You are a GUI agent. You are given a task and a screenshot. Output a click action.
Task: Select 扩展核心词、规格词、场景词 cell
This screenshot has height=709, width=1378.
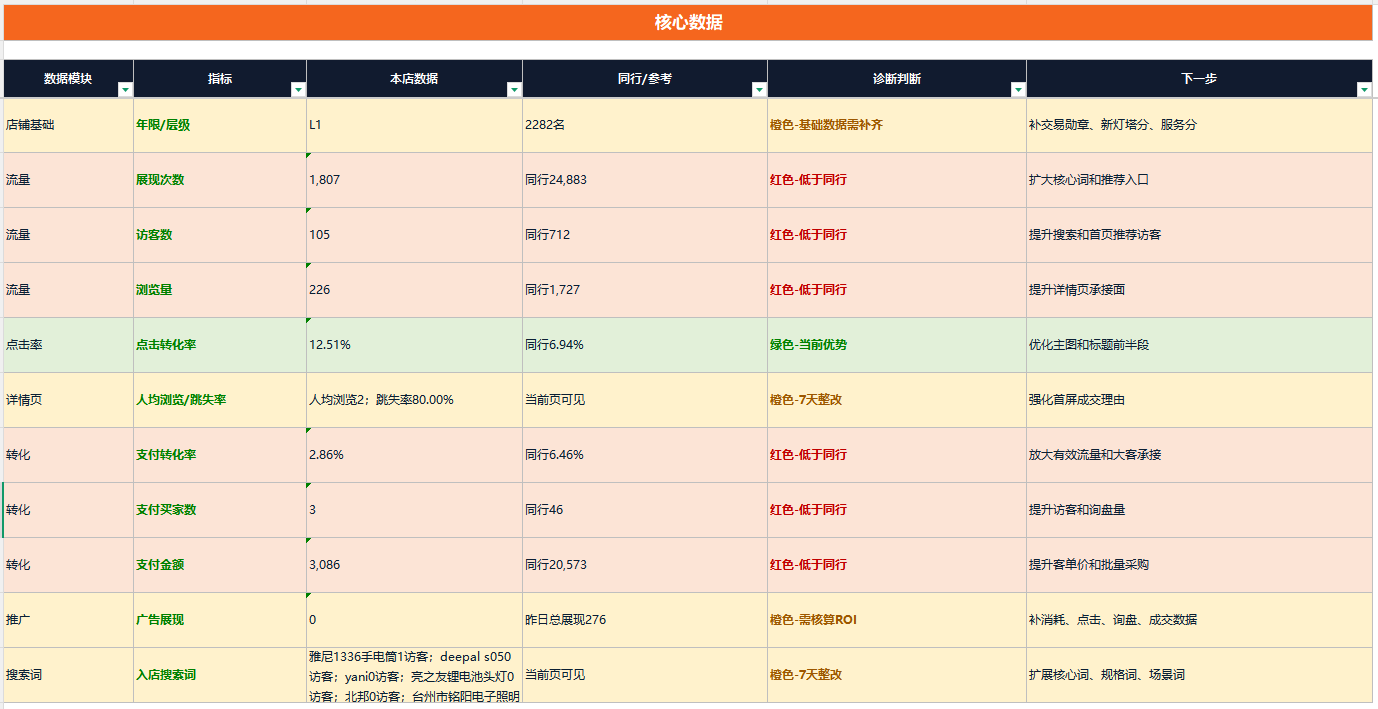[1199, 676]
